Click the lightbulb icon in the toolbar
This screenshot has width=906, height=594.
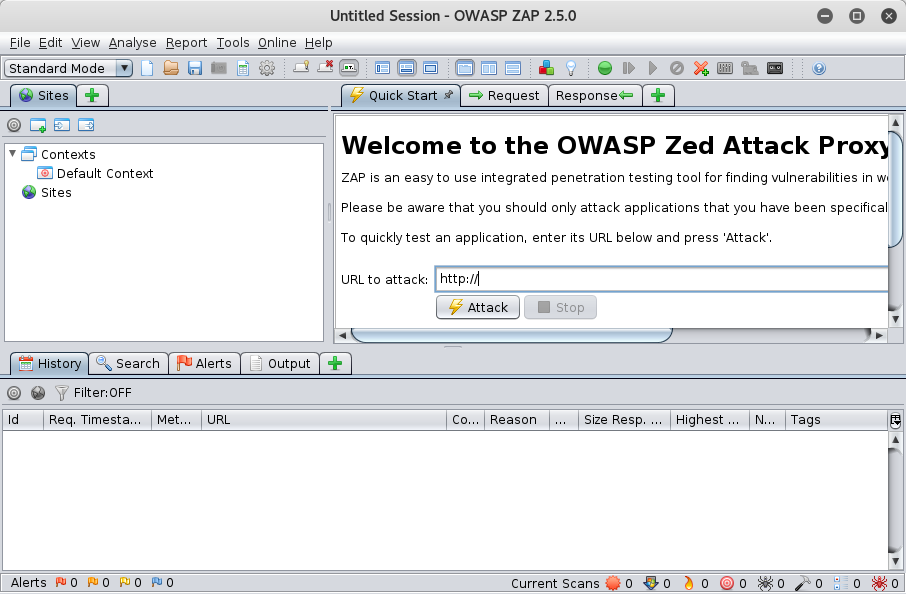click(x=571, y=68)
